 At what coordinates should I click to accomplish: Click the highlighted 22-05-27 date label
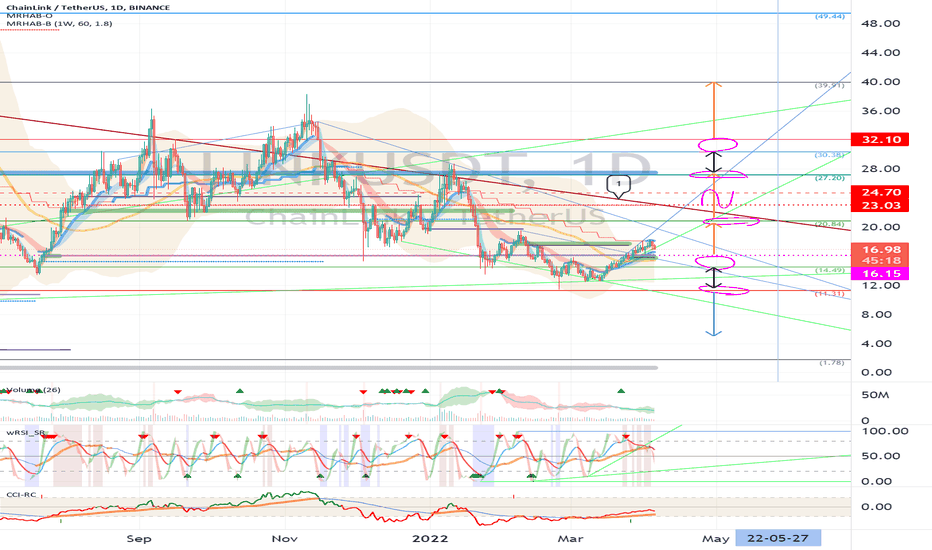778,538
